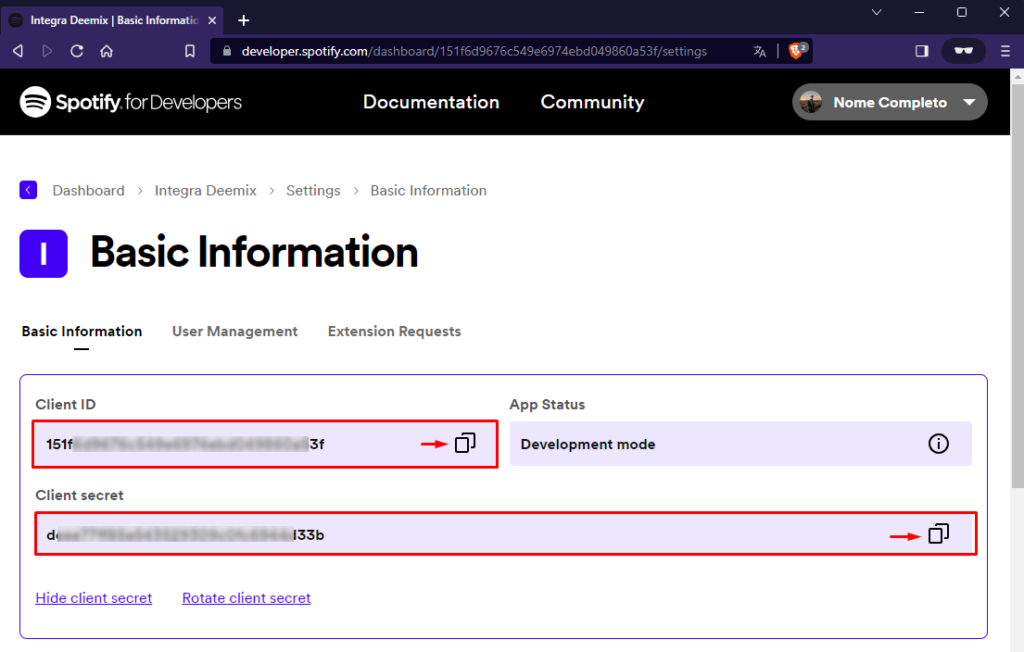Viewport: 1024px width, 652px height.
Task: Click Rotate client secret link
Action: (246, 598)
